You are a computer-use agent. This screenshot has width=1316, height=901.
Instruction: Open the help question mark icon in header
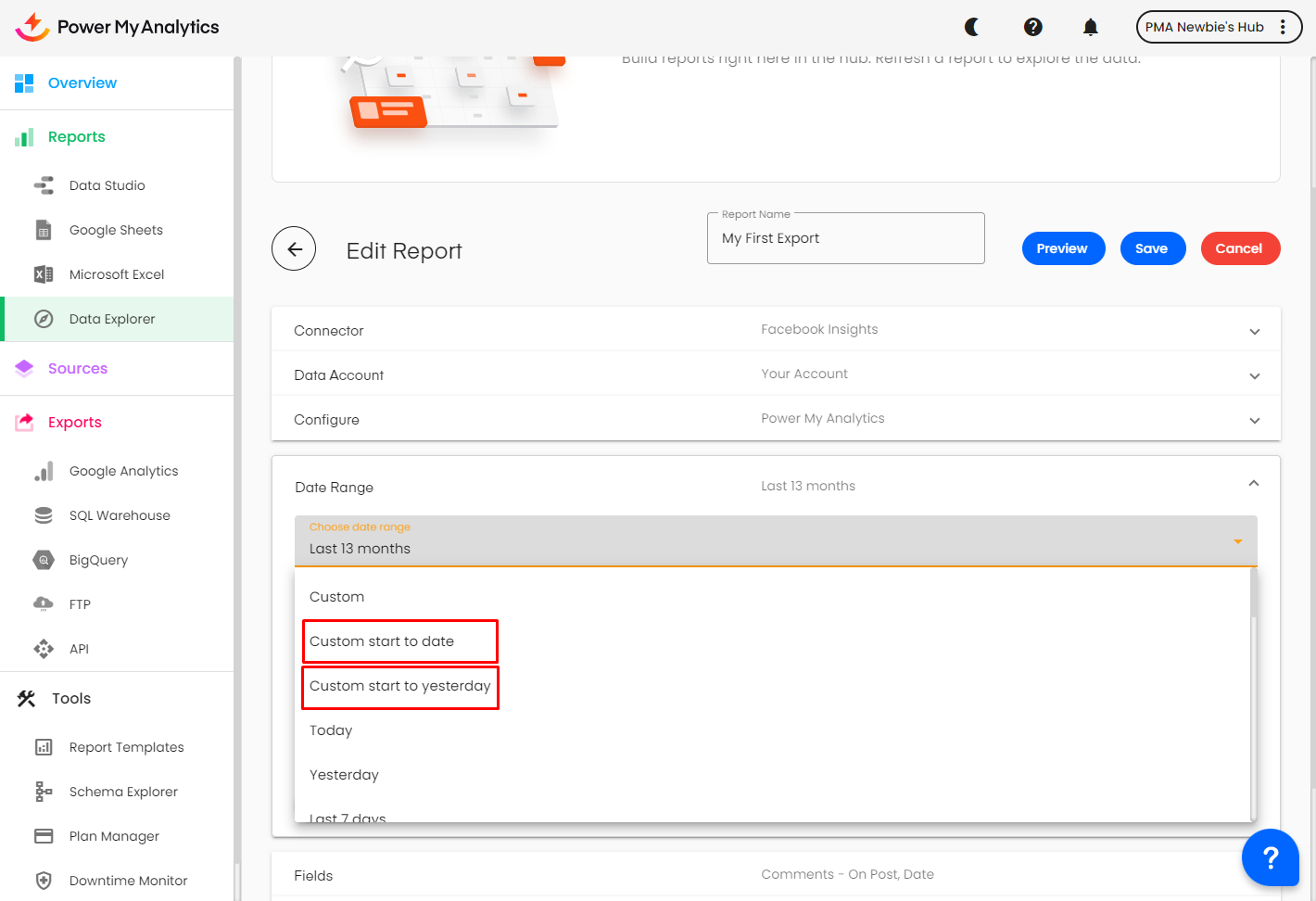(x=1032, y=27)
